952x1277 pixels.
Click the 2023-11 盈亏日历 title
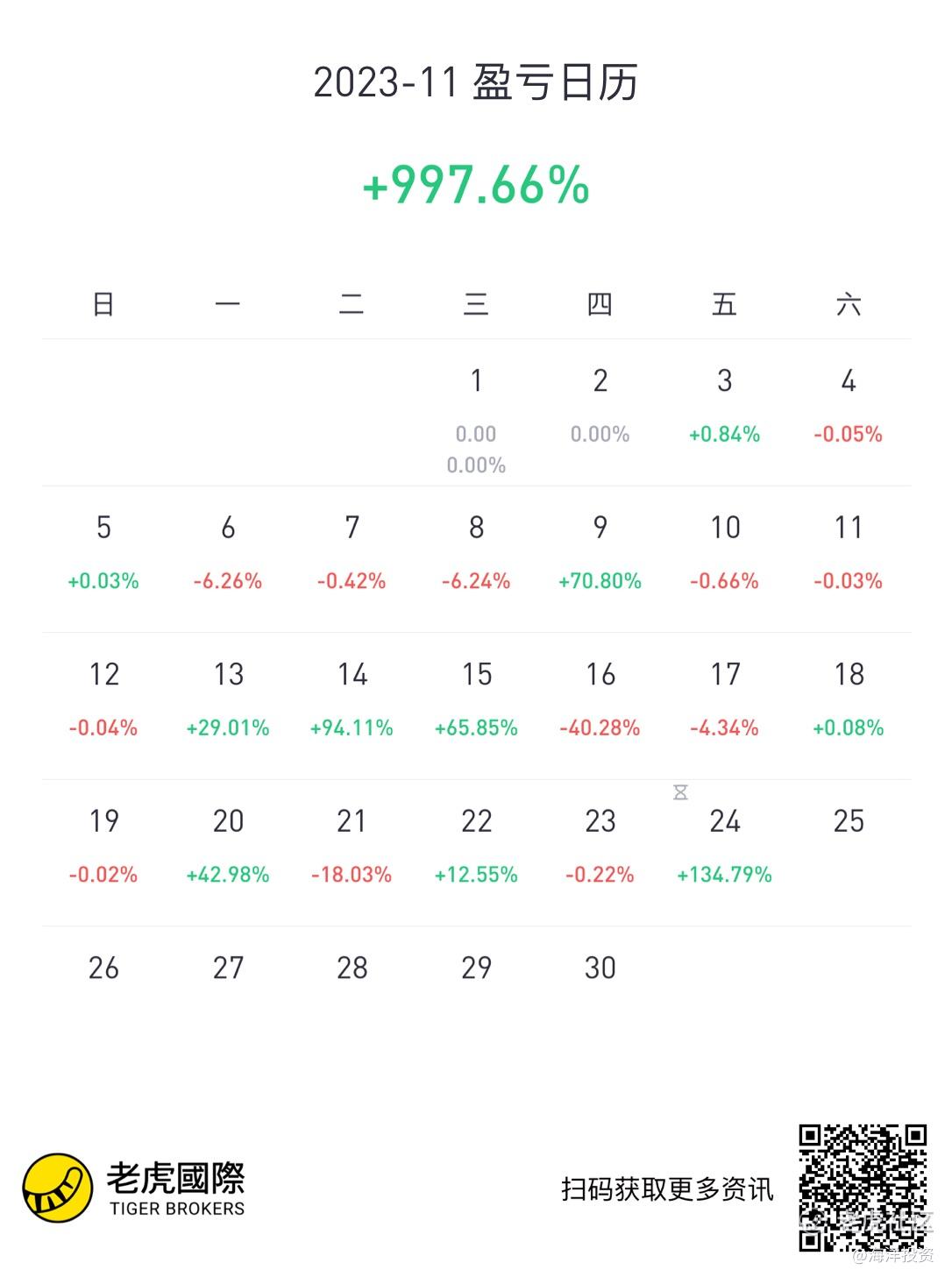pos(476,83)
